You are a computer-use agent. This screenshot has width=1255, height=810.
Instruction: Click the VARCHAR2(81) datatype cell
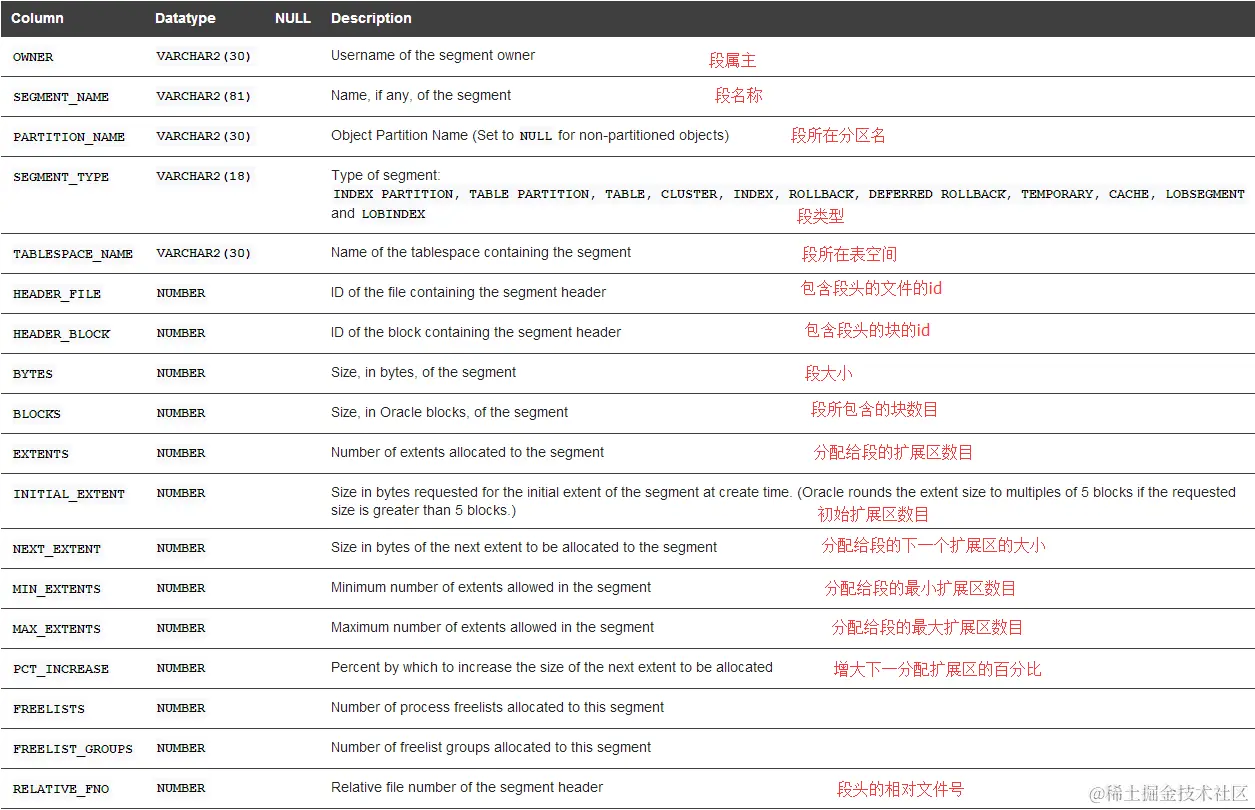pyautogui.click(x=204, y=96)
